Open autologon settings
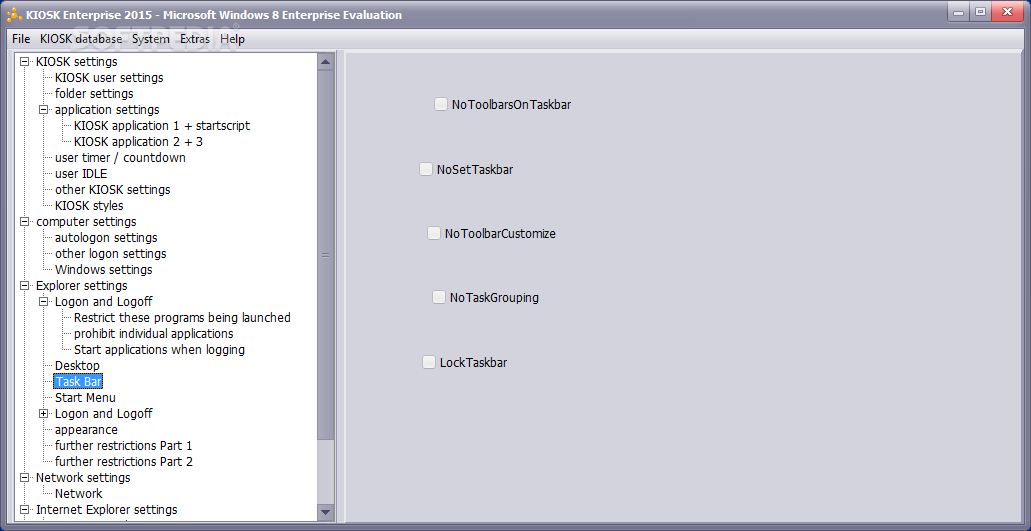This screenshot has height=531, width=1031. (x=106, y=237)
